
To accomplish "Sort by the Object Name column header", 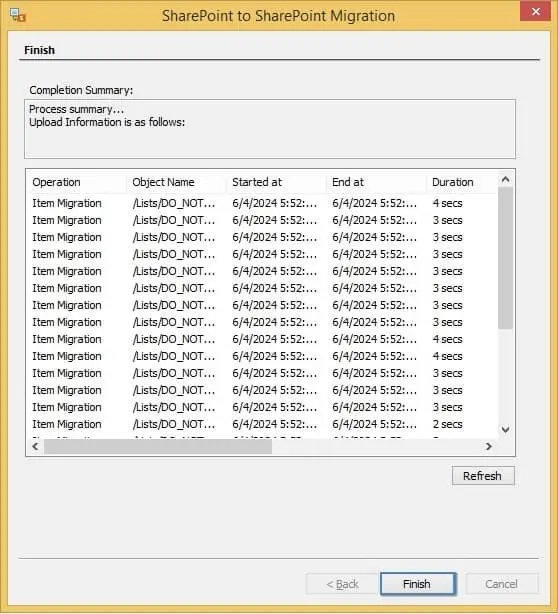I will 177,182.
